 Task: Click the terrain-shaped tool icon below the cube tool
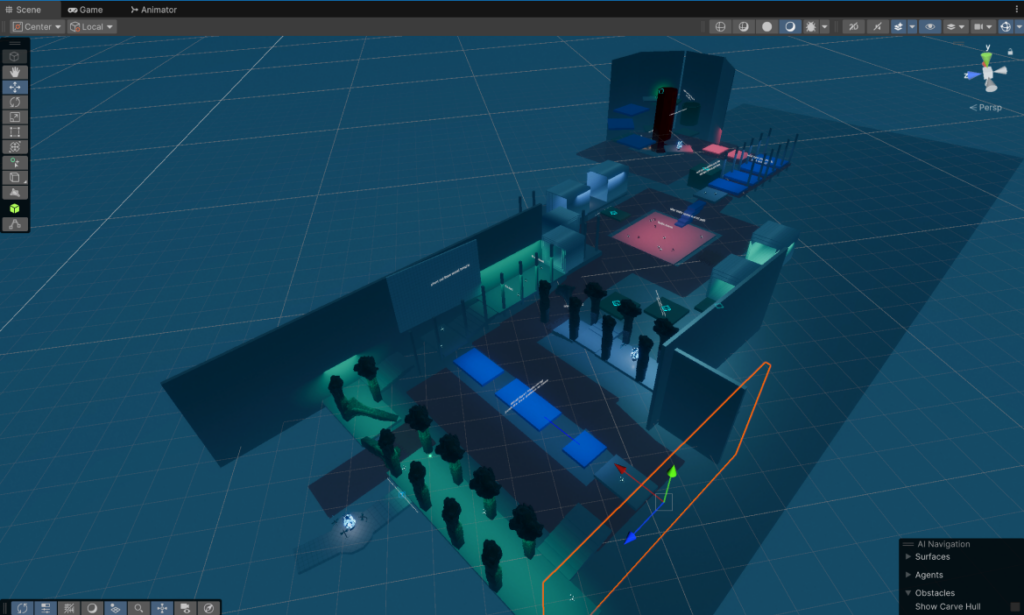click(x=14, y=193)
